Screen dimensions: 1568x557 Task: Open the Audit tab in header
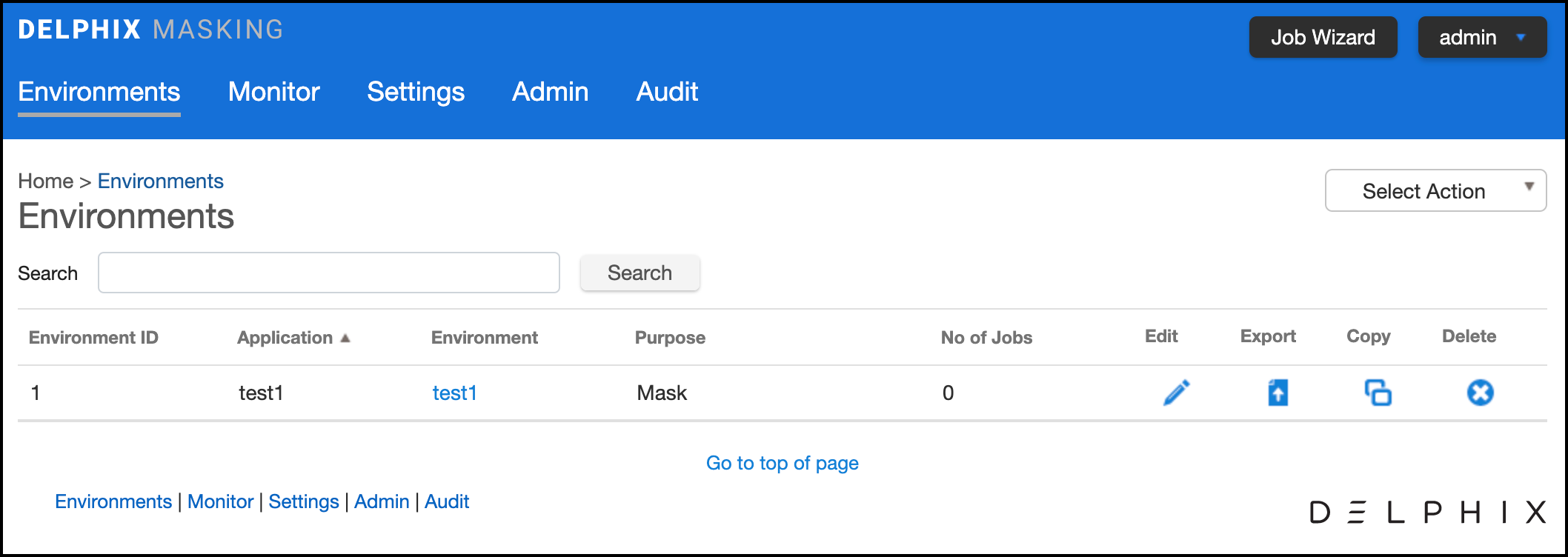(667, 92)
